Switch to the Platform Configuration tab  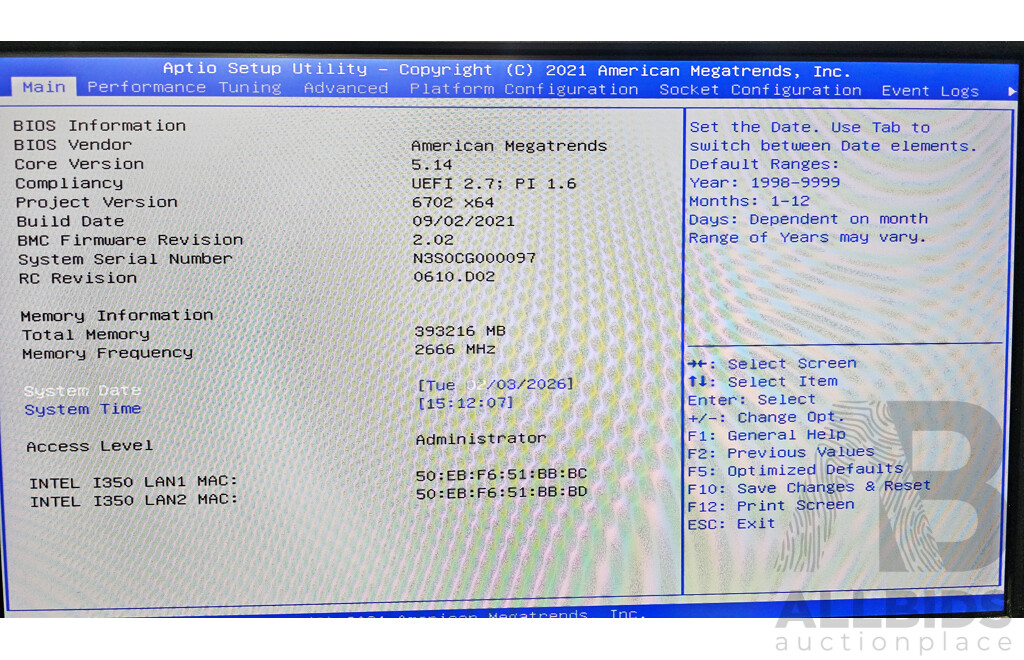[524, 89]
